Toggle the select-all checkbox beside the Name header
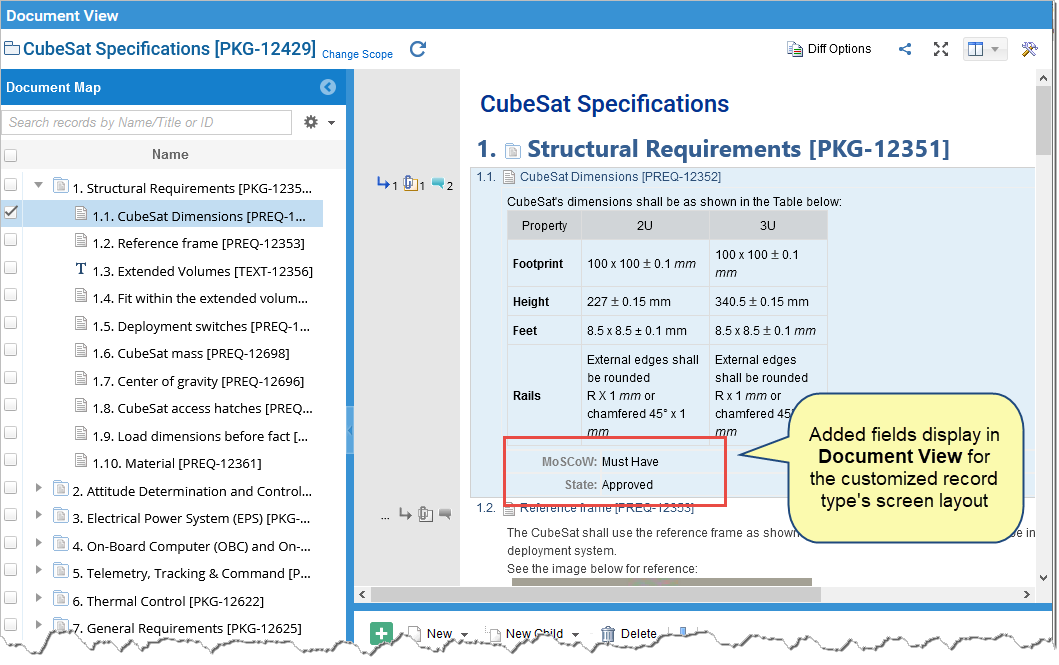 point(10,155)
